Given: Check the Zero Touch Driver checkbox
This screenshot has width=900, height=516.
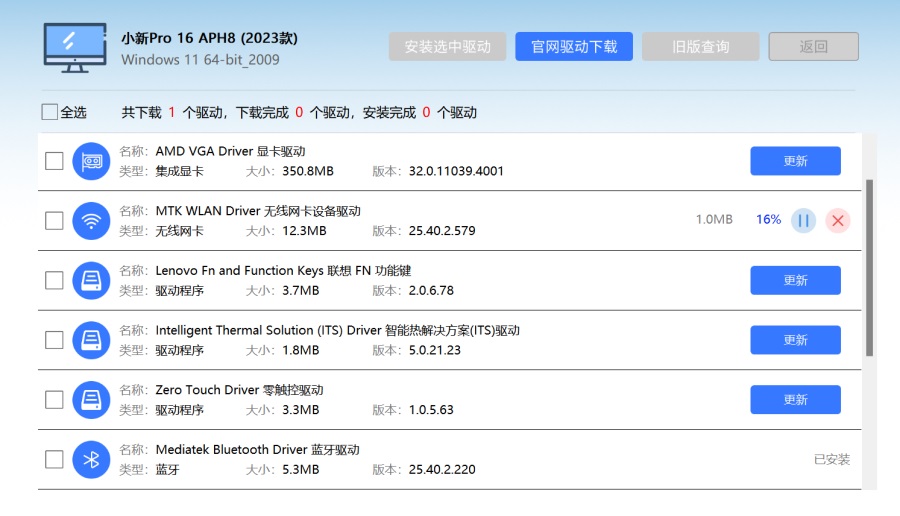Looking at the screenshot, I should (55, 399).
